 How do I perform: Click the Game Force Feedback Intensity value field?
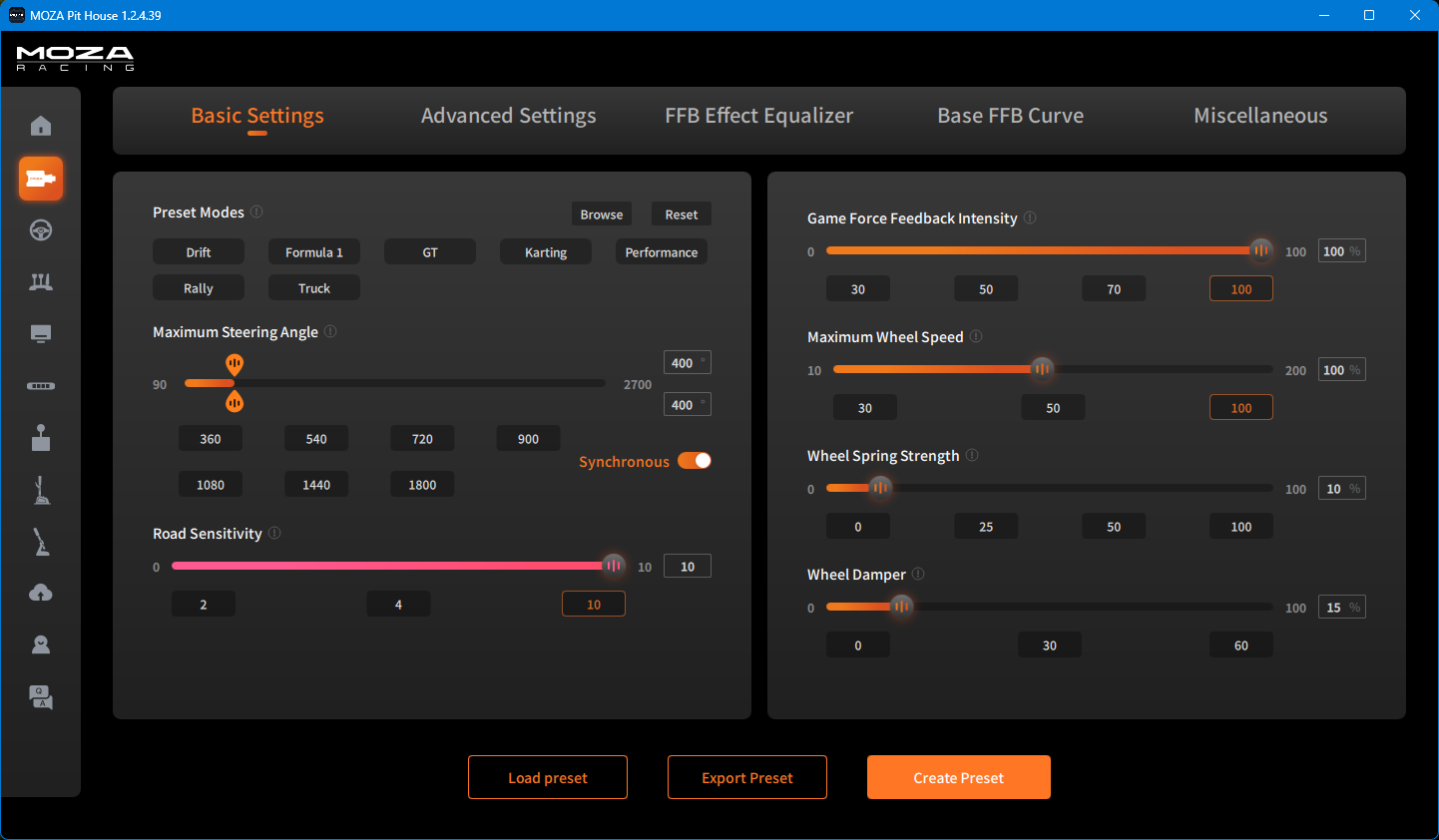[x=1342, y=251]
